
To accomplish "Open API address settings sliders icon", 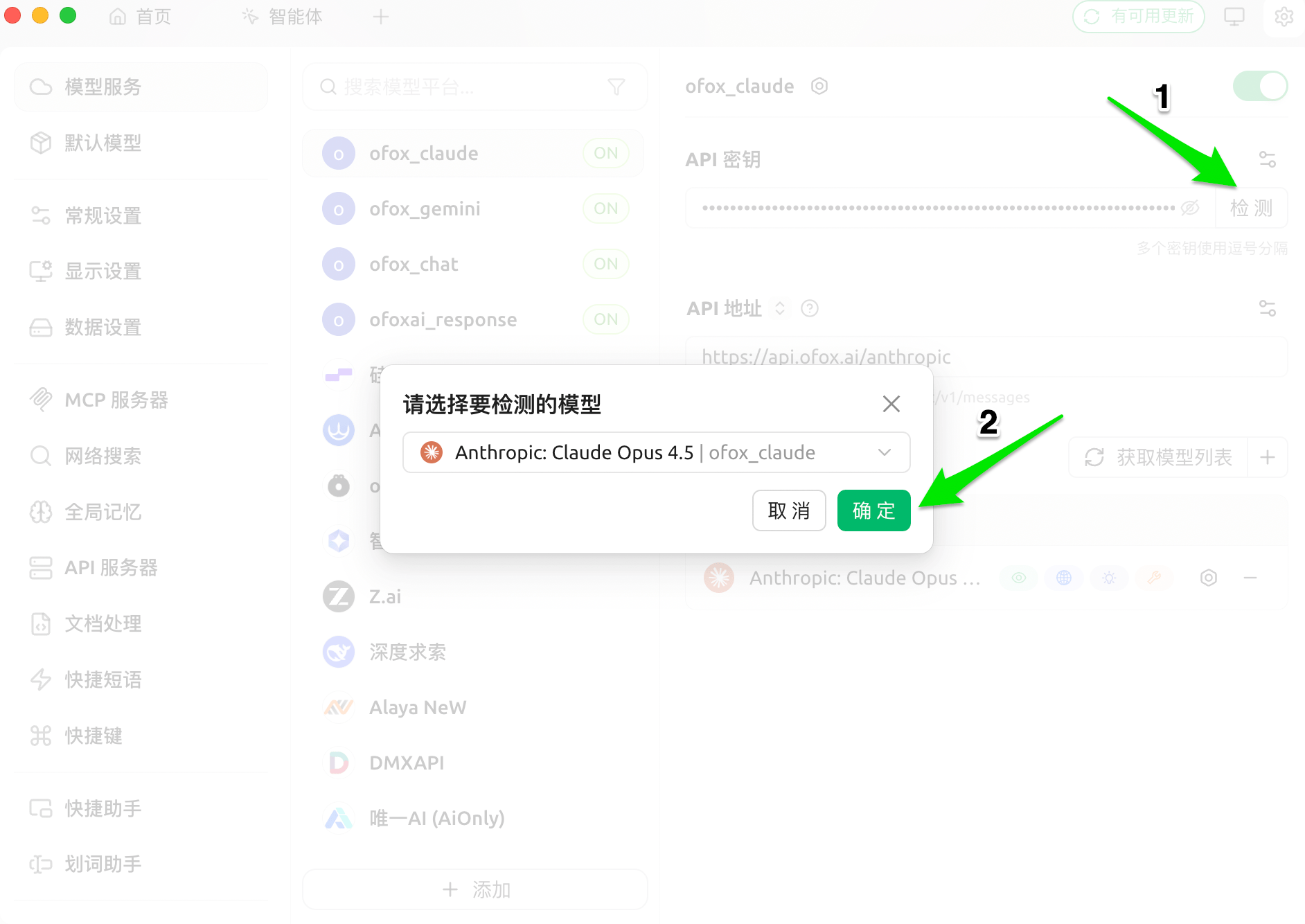I will click(1268, 308).
